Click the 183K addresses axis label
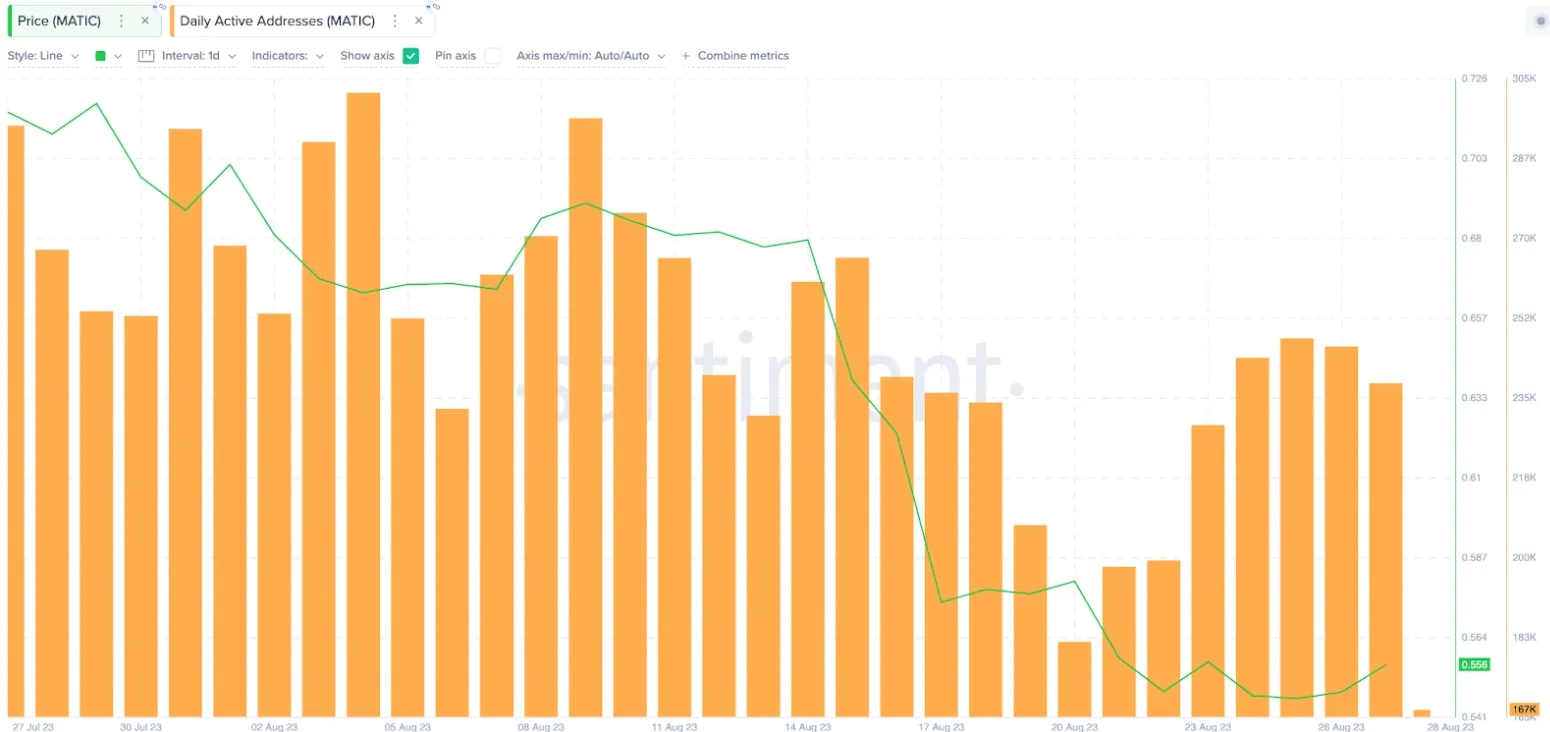The width and height of the screenshot is (1550, 732). [x=1524, y=638]
